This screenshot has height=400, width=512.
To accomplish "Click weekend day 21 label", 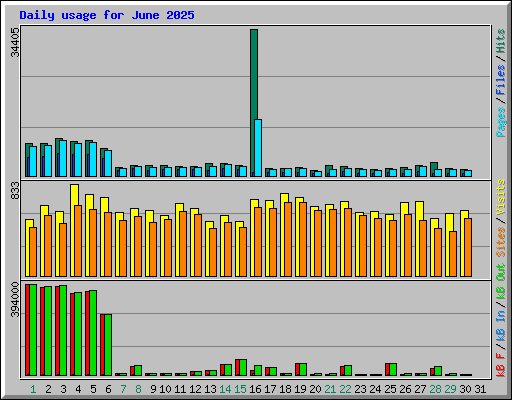I will pyautogui.click(x=330, y=389).
